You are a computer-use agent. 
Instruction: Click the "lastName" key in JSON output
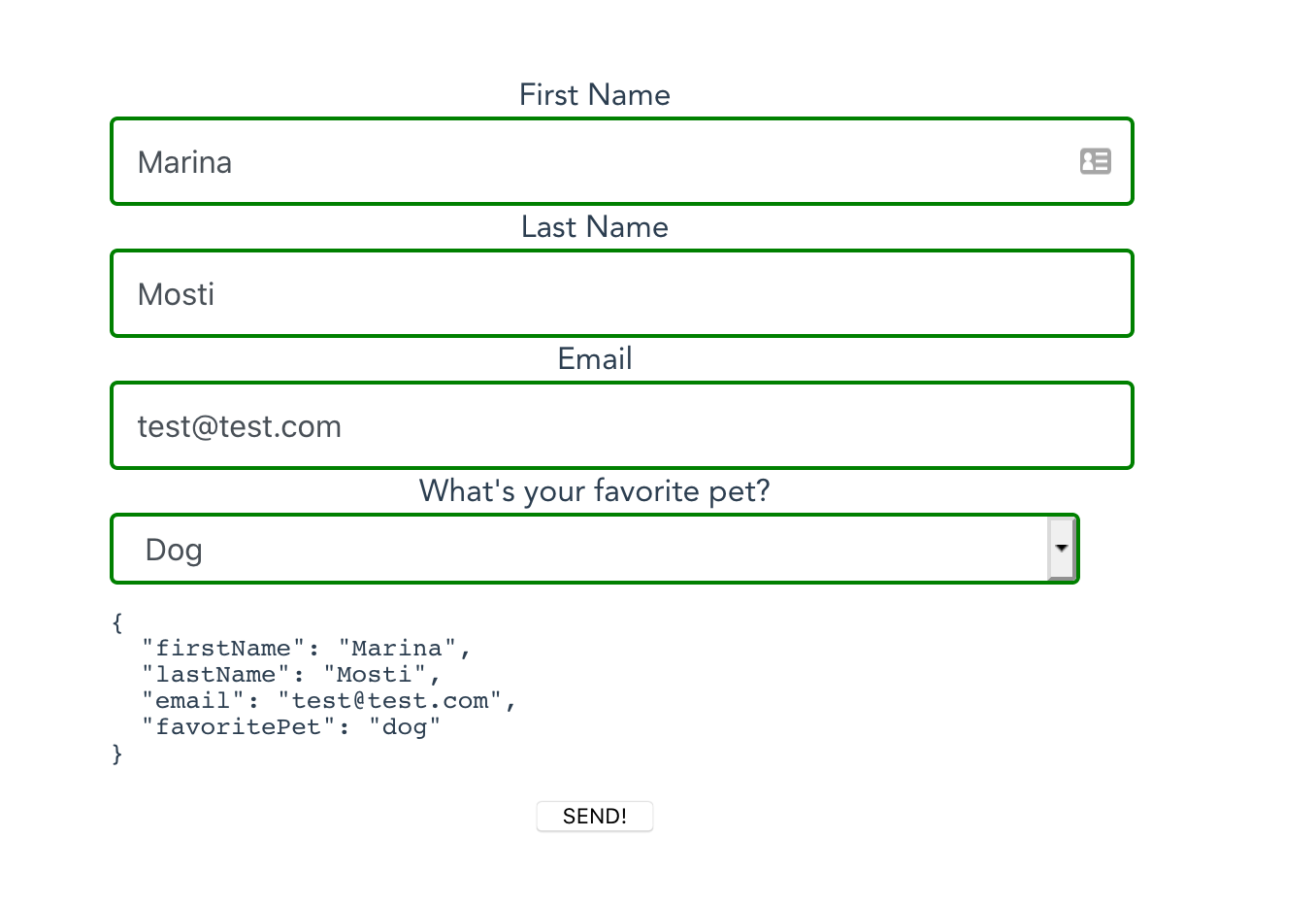point(215,674)
